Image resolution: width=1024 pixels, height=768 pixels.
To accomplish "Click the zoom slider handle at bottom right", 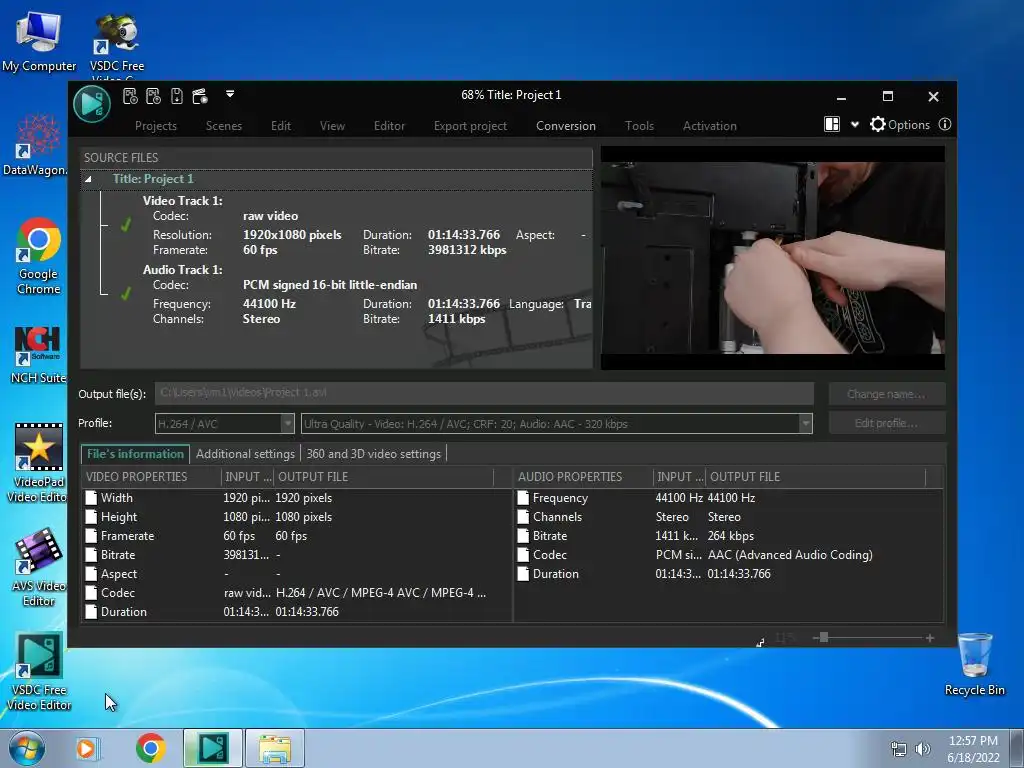I will (824, 637).
